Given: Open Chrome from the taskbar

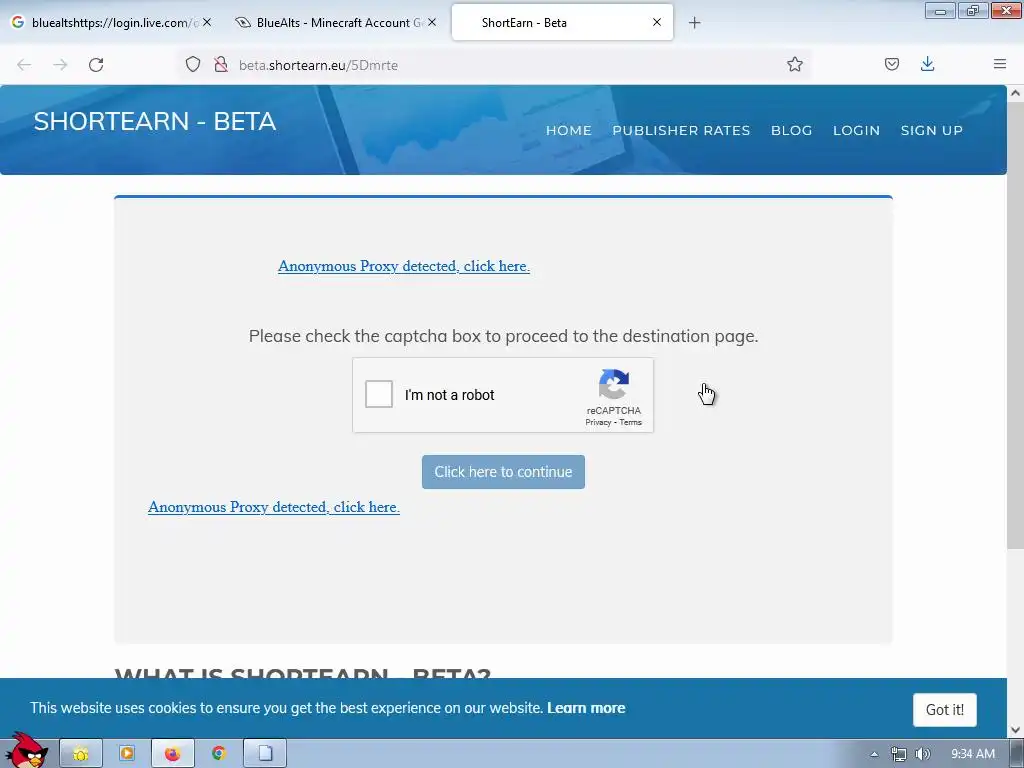Looking at the screenshot, I should [219, 754].
